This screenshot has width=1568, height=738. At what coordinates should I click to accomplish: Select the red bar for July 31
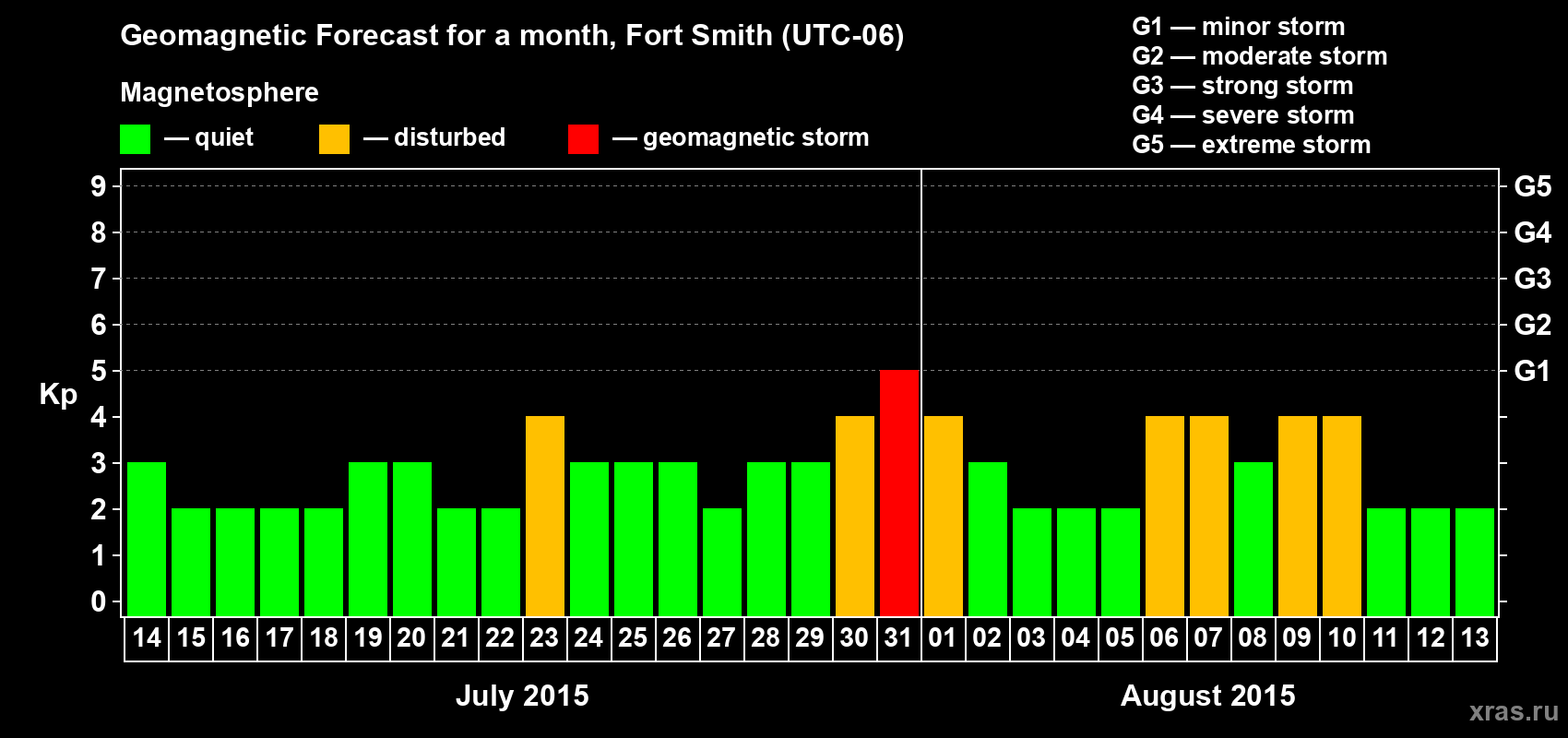tap(899, 493)
